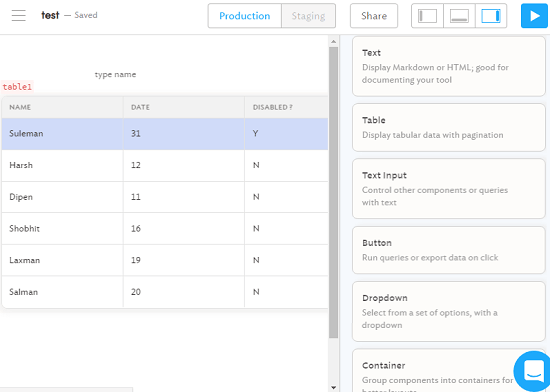
Task: Switch to Production environment
Action: 244,16
